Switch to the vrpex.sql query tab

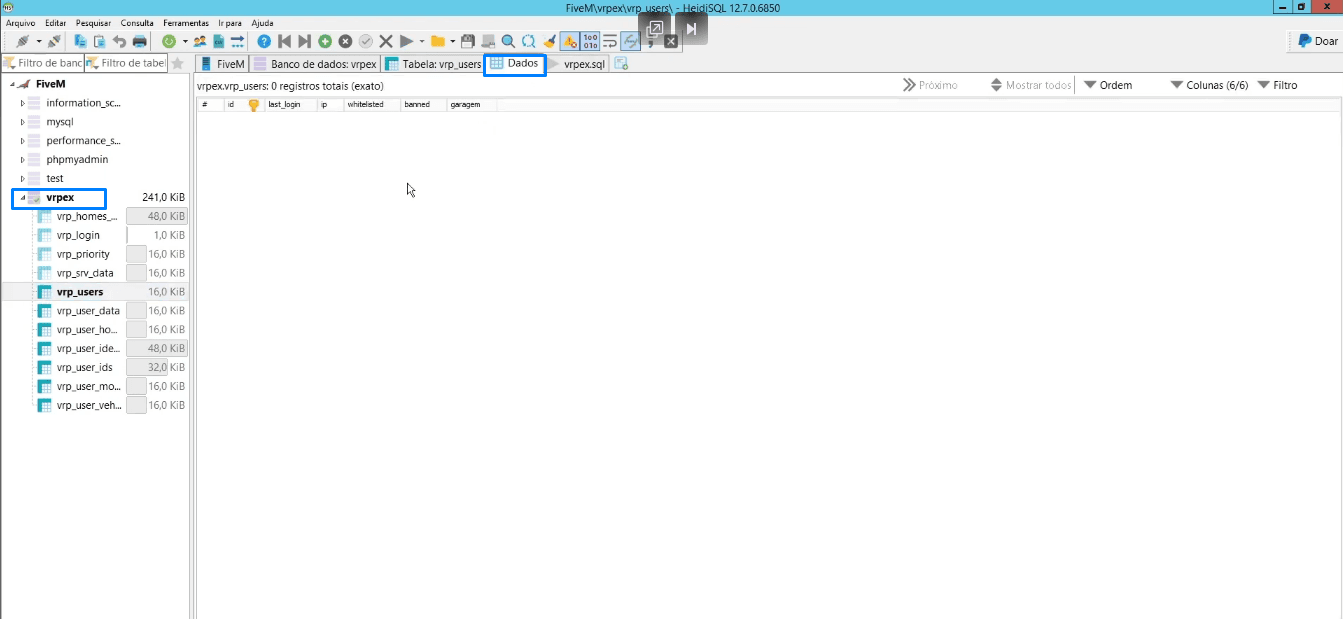click(577, 64)
